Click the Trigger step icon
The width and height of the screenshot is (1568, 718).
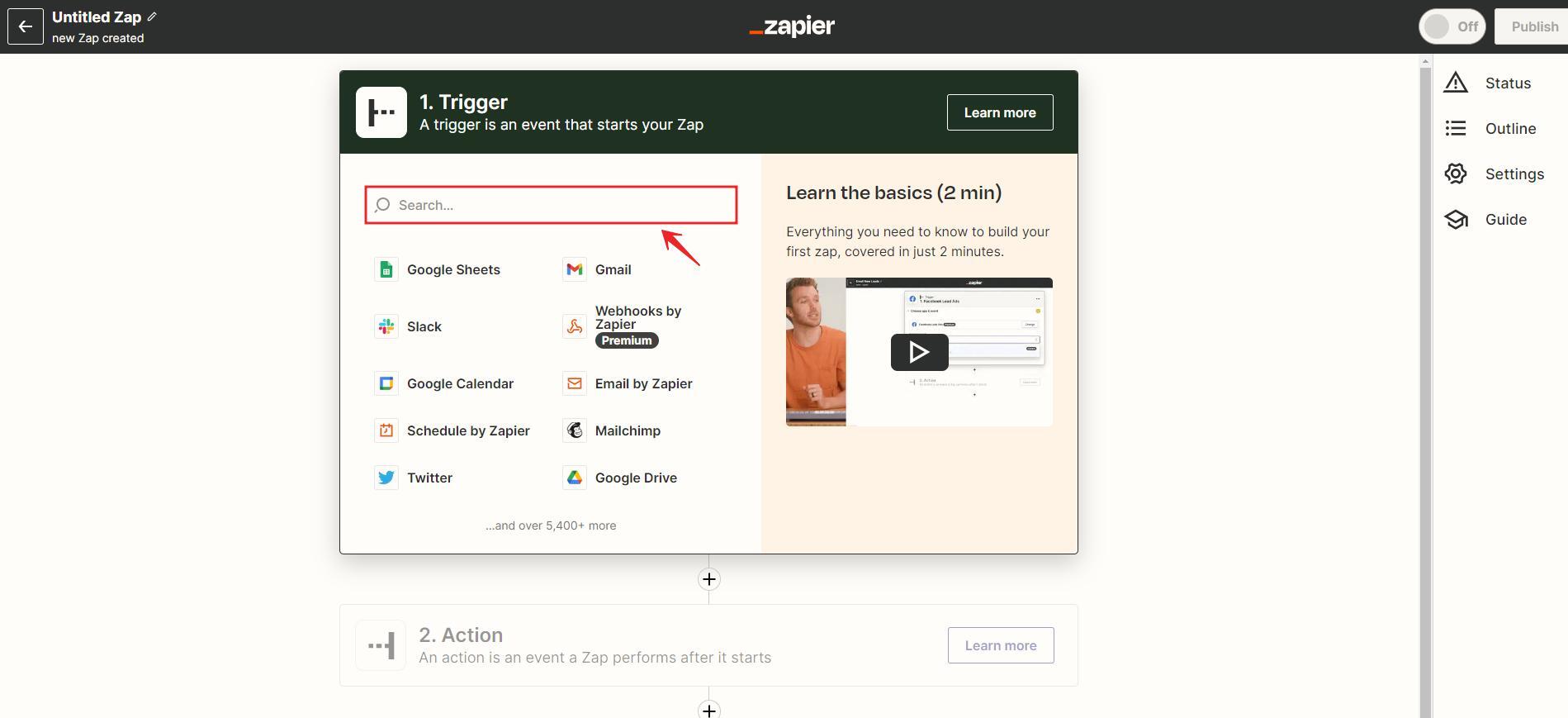click(x=381, y=112)
